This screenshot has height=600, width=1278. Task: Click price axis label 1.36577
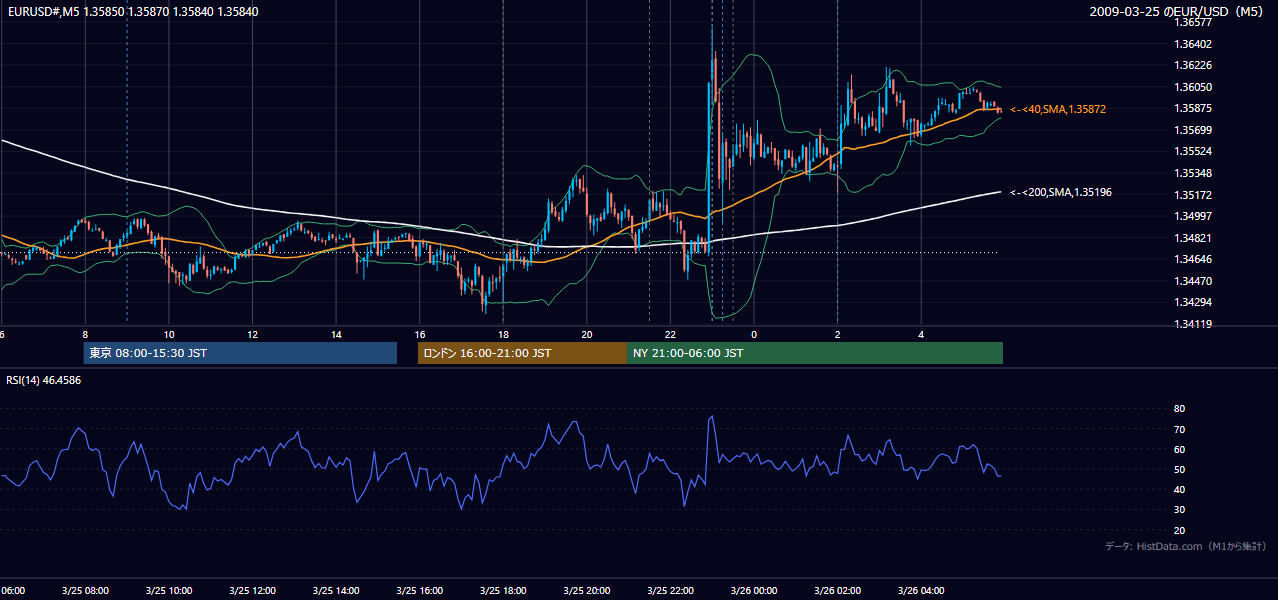(x=1194, y=22)
